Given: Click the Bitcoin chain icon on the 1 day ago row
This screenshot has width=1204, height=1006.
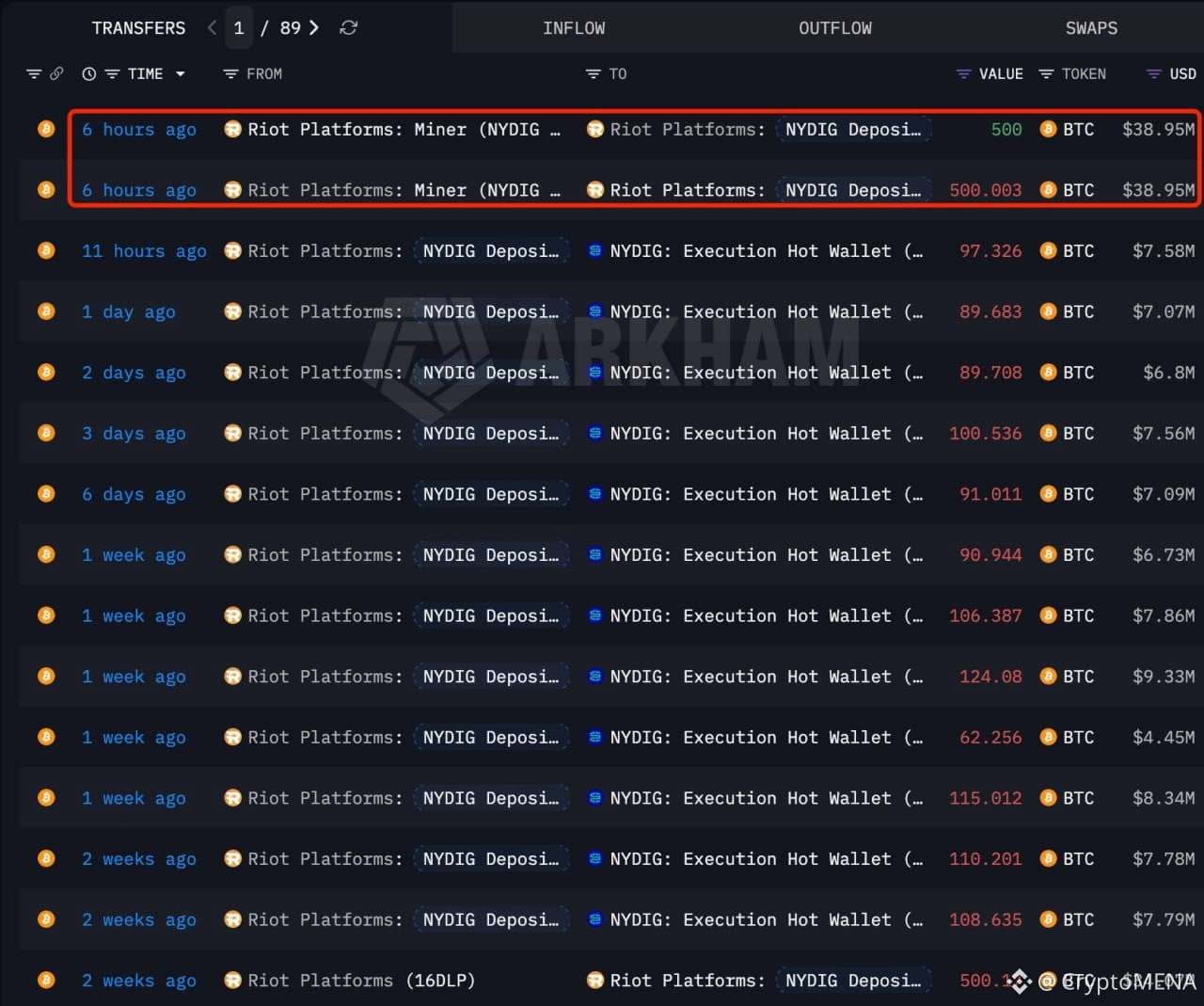Looking at the screenshot, I should pyautogui.click(x=46, y=311).
